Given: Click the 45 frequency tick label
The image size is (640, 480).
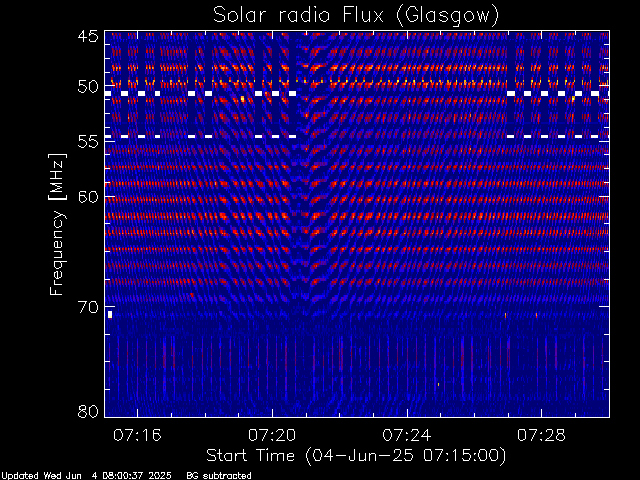Looking at the screenshot, I should (x=88, y=36).
